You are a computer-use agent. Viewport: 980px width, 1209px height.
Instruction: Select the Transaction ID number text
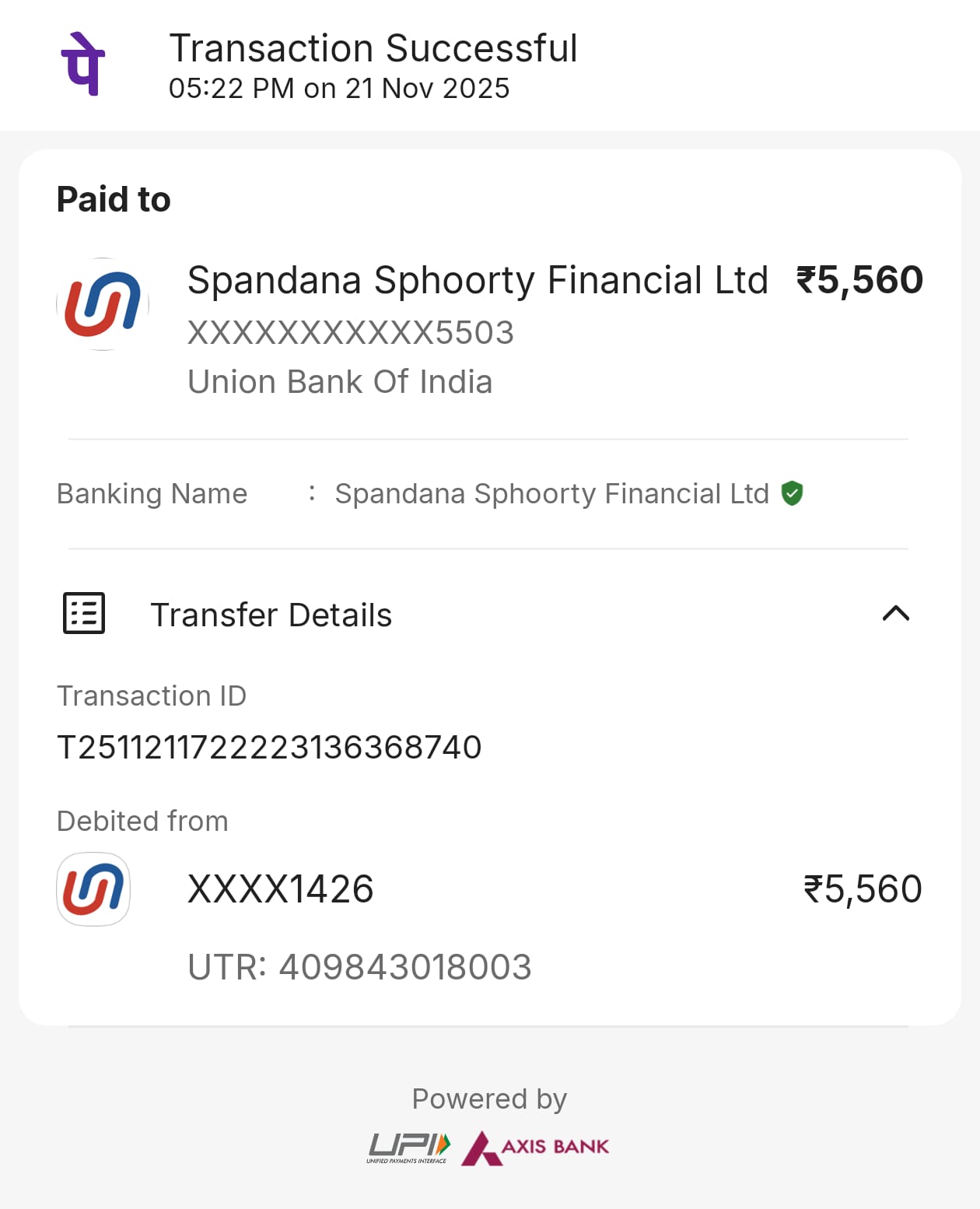pos(269,748)
